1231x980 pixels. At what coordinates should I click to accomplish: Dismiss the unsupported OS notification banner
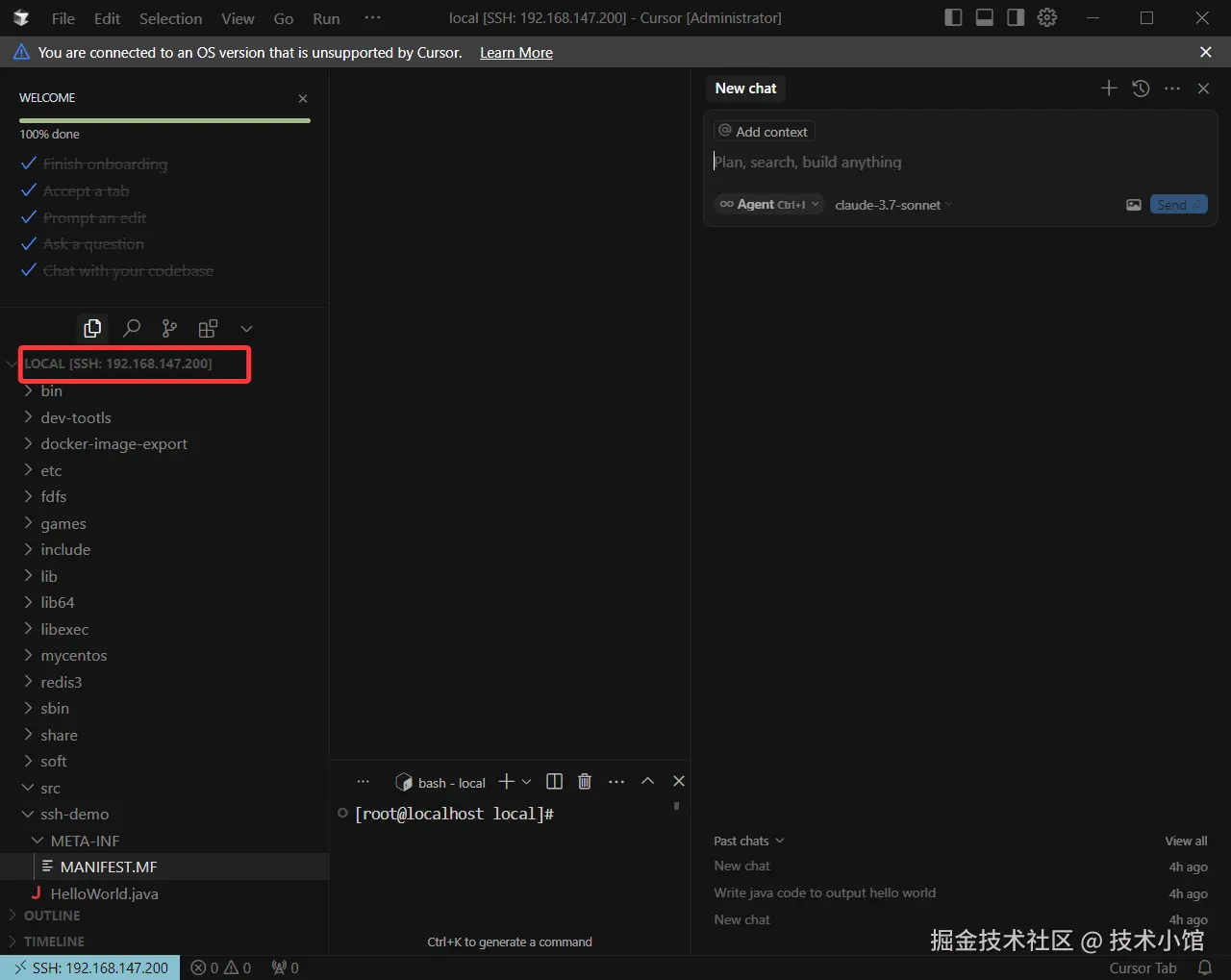click(1206, 52)
